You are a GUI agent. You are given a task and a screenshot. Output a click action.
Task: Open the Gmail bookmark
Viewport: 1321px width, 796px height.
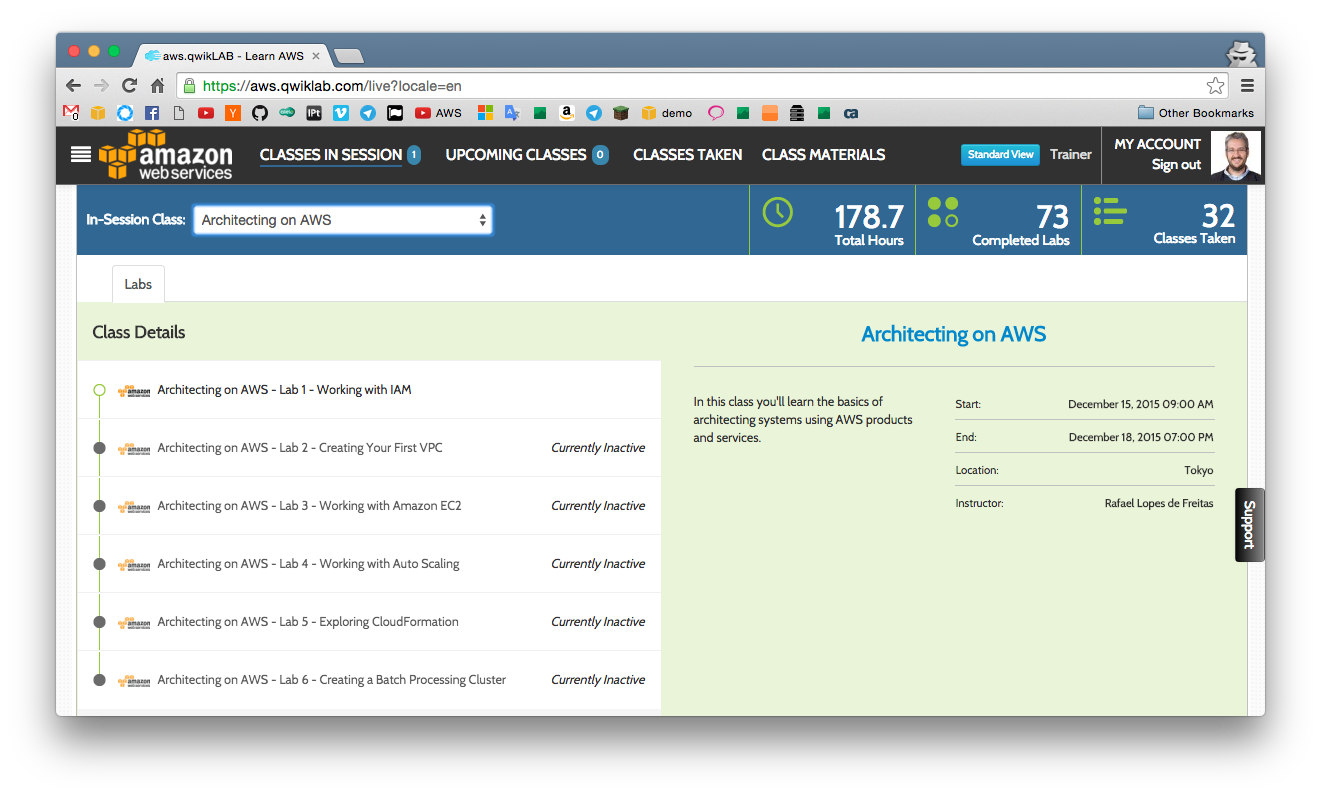(71, 113)
